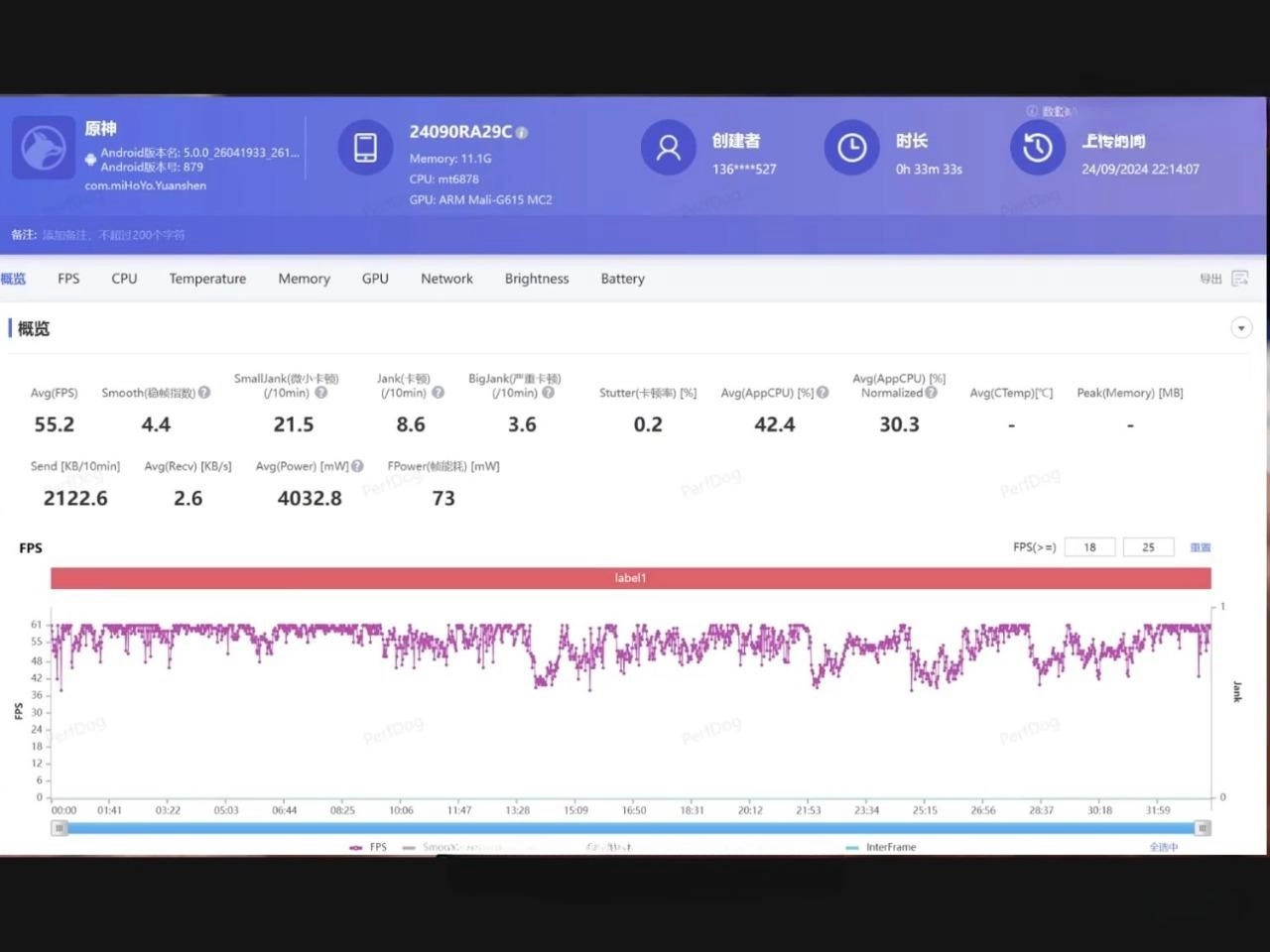The width and height of the screenshot is (1270, 952).
Task: Click the right handle of the time range slider
Action: coord(1203,828)
